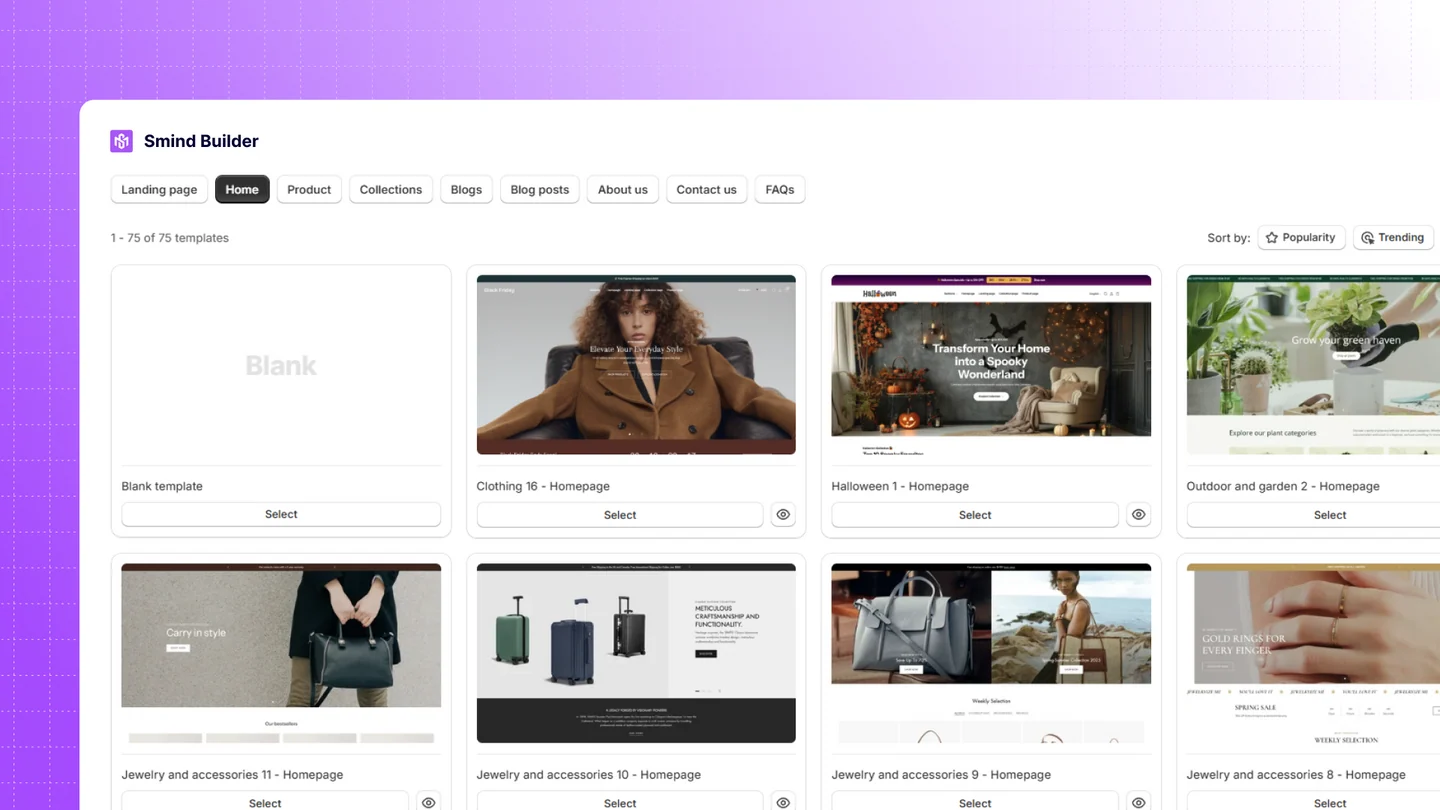Screen dimensions: 1440x810
Task: Switch to the Product tab
Action: pyautogui.click(x=309, y=190)
